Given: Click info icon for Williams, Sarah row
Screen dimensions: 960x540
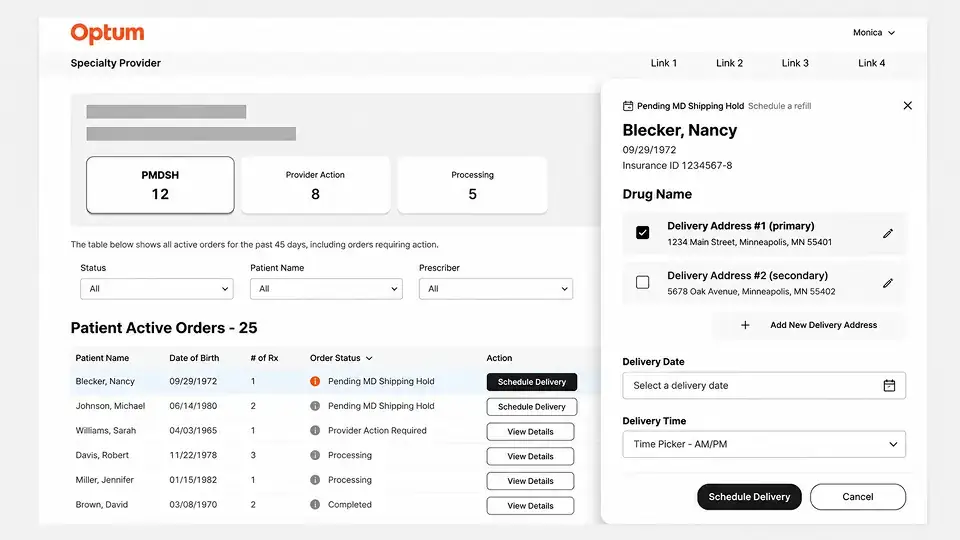Looking at the screenshot, I should click(x=315, y=430).
